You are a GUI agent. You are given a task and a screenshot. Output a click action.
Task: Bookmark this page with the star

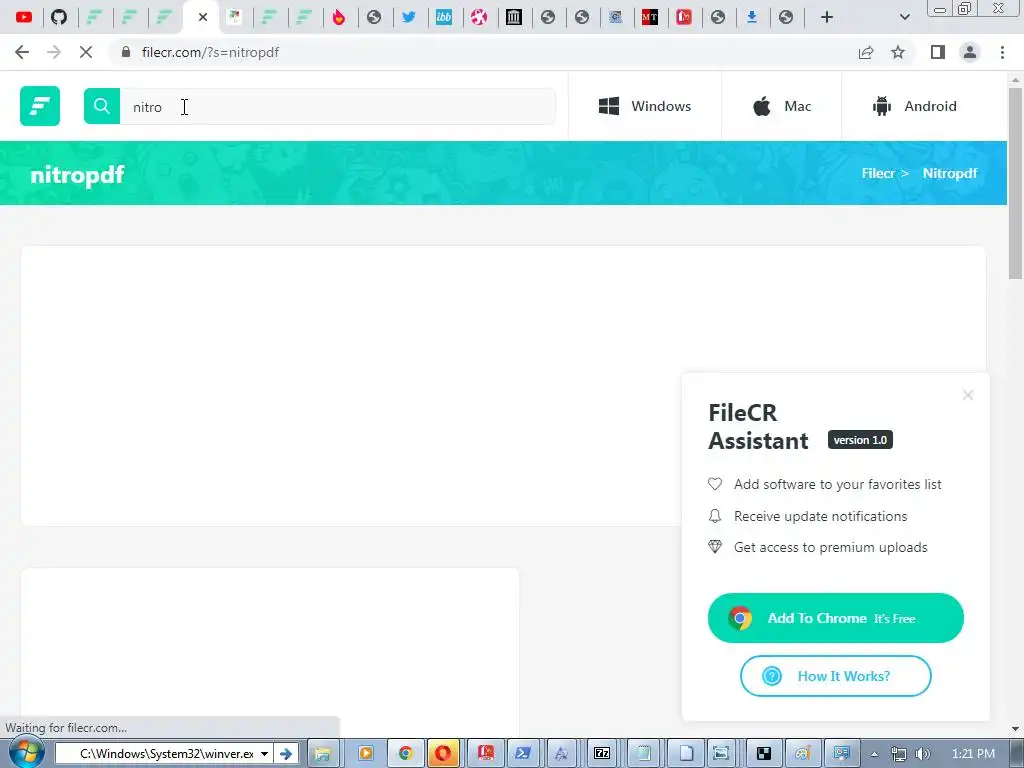(x=898, y=52)
